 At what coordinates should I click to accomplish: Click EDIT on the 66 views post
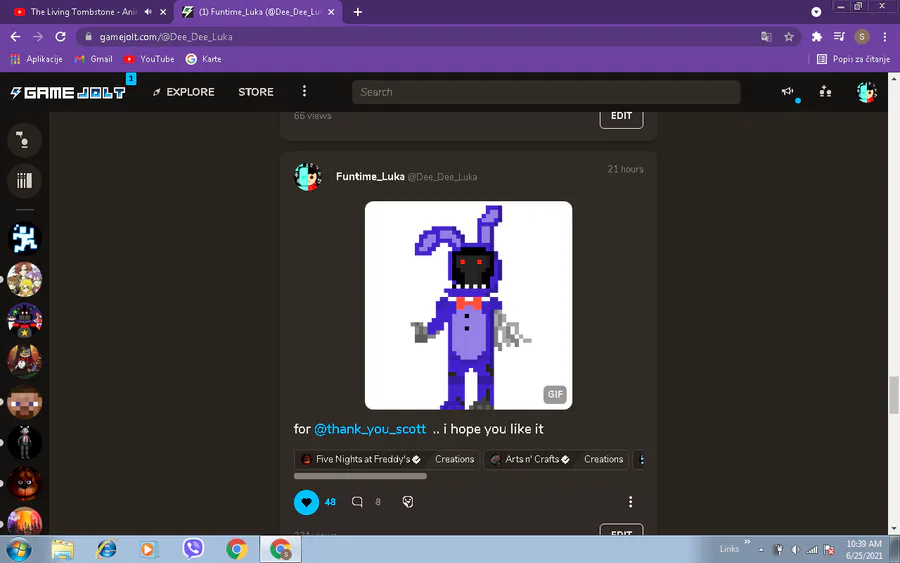621,117
